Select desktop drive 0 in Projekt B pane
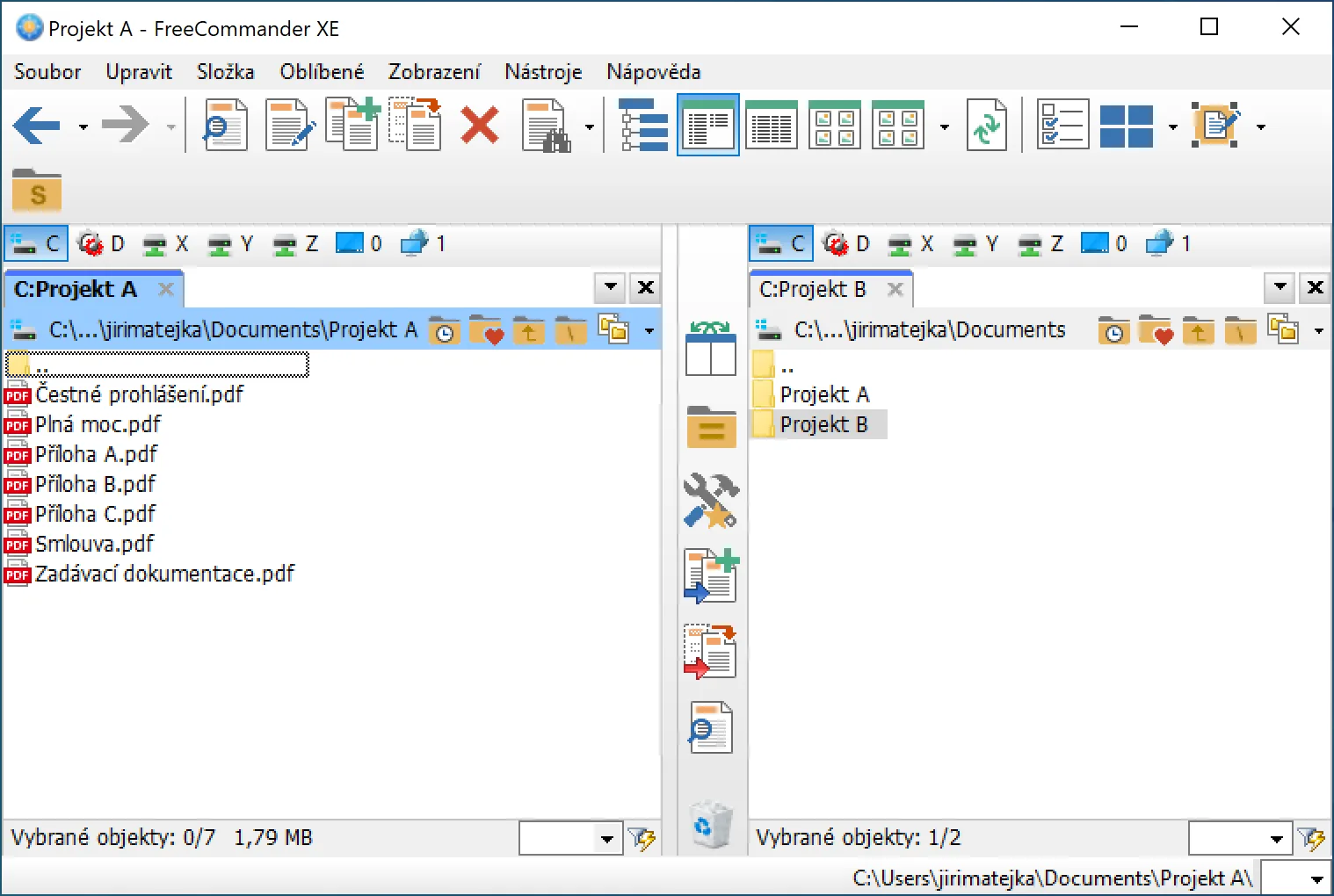This screenshot has width=1334, height=896. click(x=1104, y=243)
